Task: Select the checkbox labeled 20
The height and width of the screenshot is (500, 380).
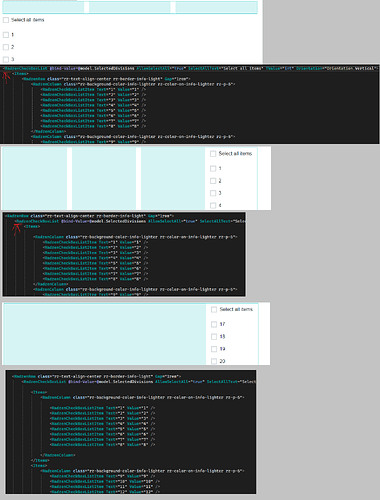Action: coord(214,361)
